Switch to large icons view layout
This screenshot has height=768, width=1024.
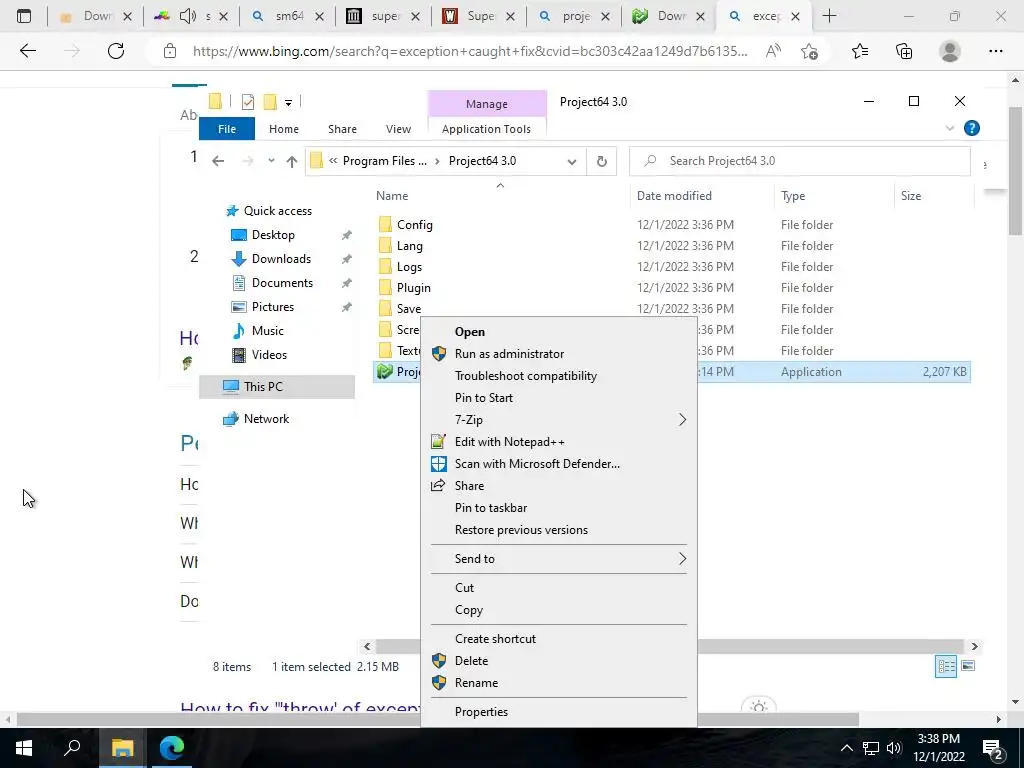(x=968, y=666)
